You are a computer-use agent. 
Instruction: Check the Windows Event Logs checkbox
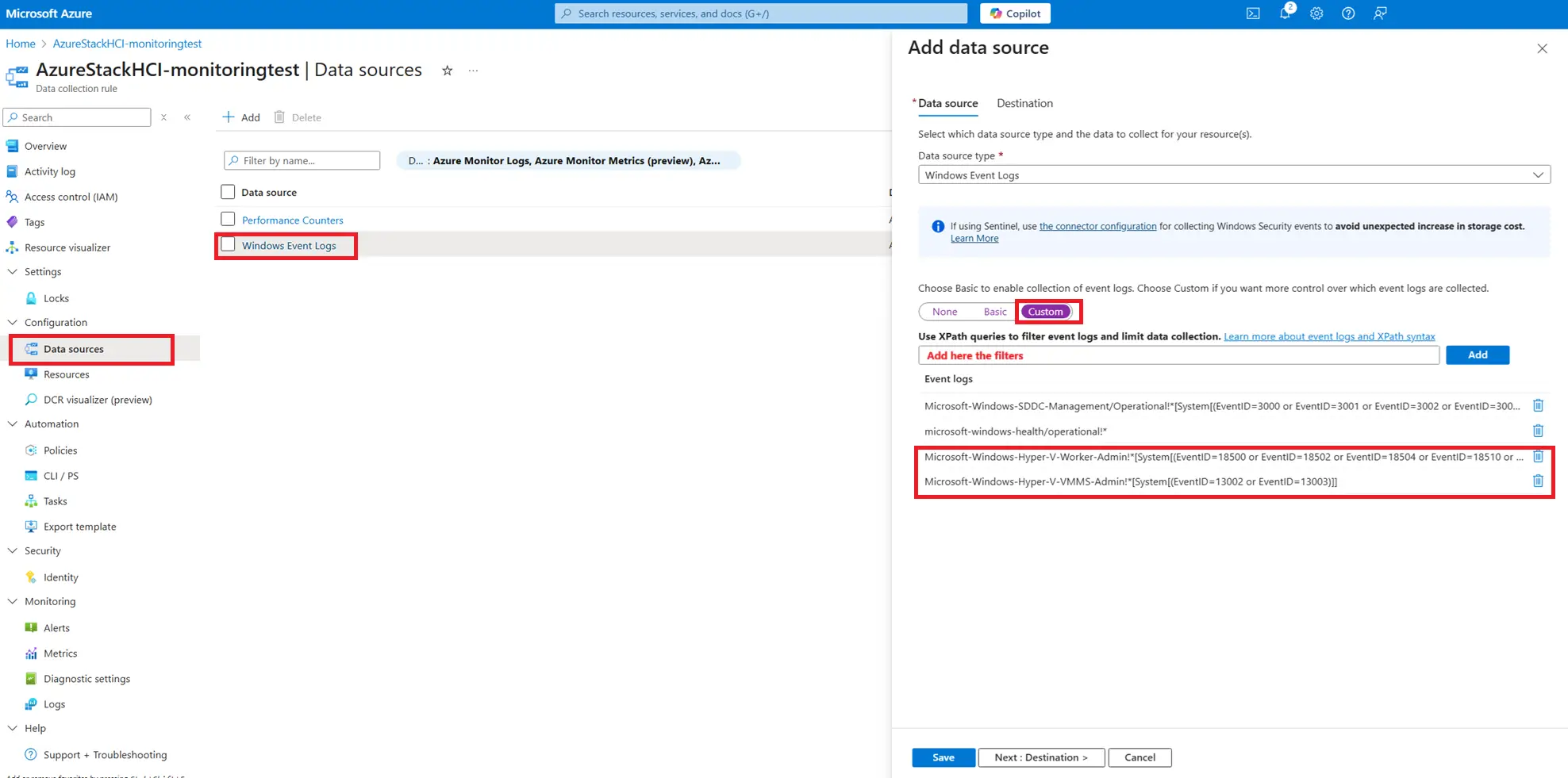click(229, 245)
